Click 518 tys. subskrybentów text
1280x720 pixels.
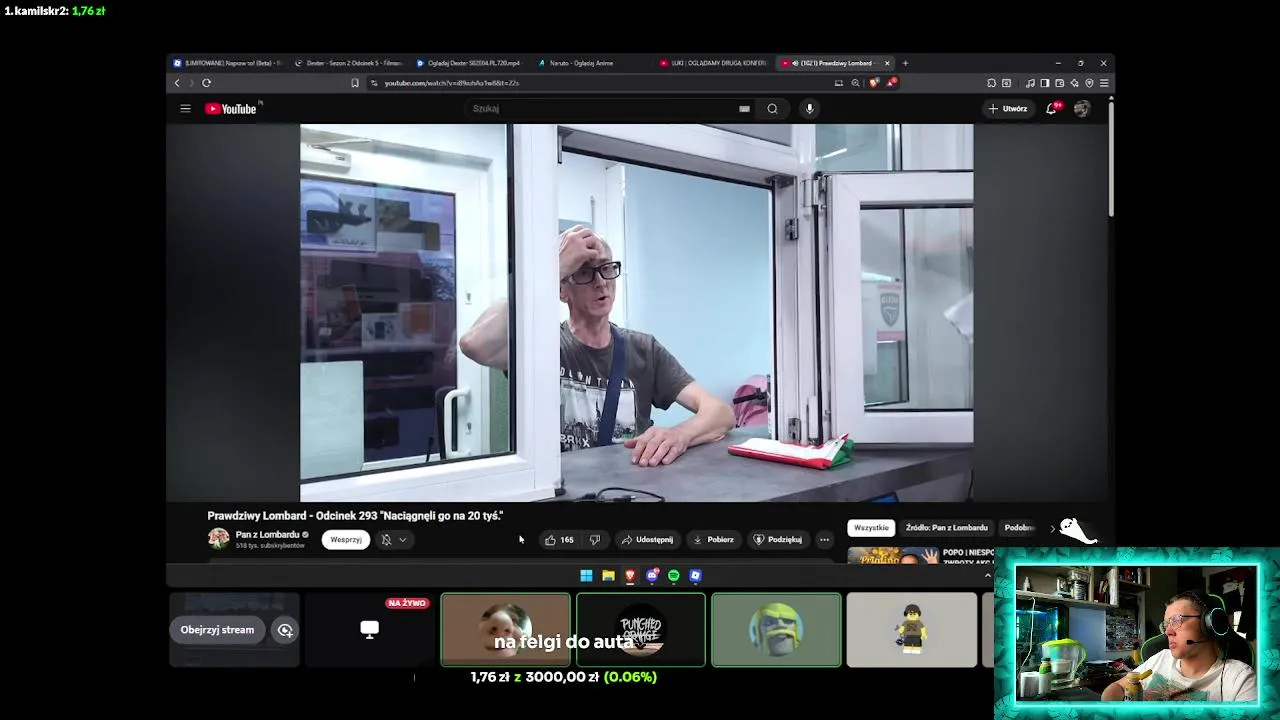[x=270, y=546]
